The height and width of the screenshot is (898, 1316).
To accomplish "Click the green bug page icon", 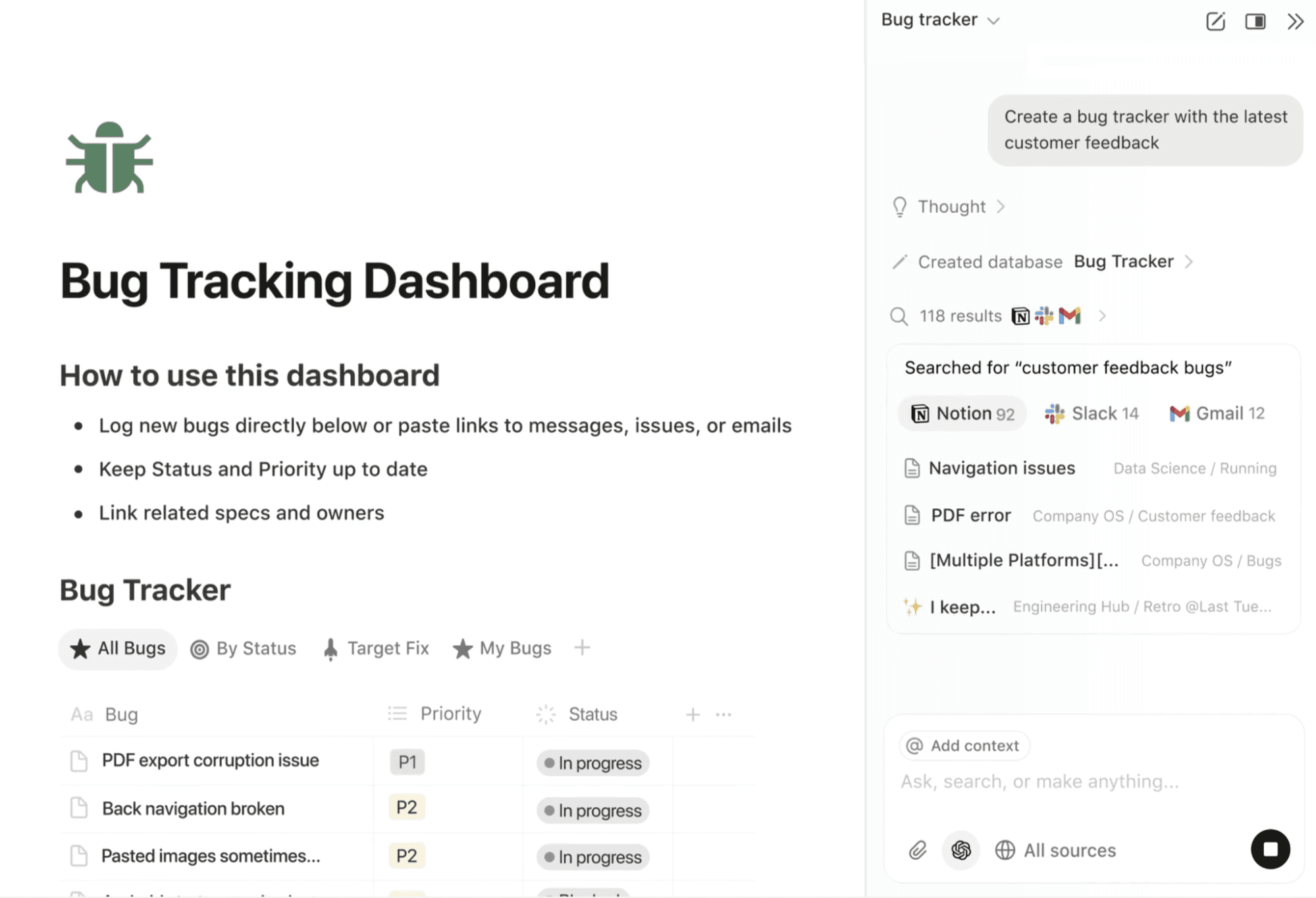I will point(108,158).
